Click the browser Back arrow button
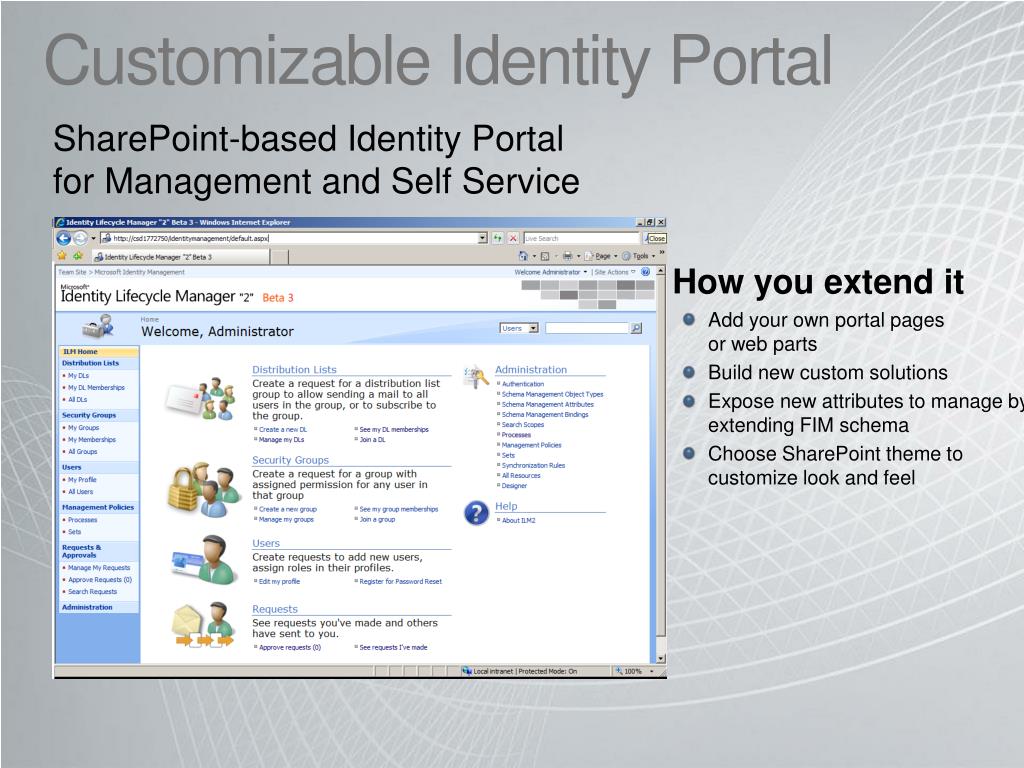 [63, 238]
